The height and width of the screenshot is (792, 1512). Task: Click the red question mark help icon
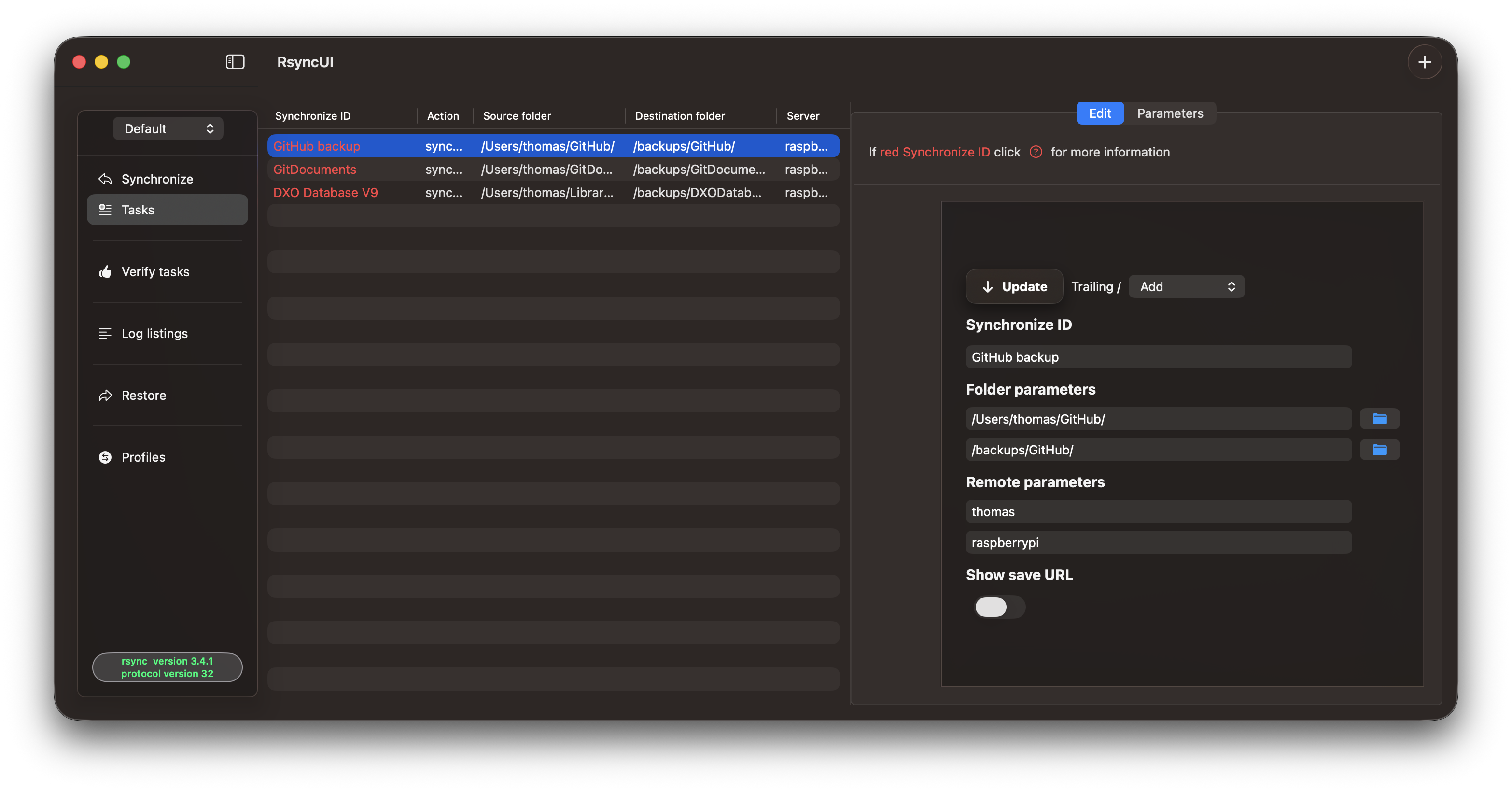point(1036,152)
